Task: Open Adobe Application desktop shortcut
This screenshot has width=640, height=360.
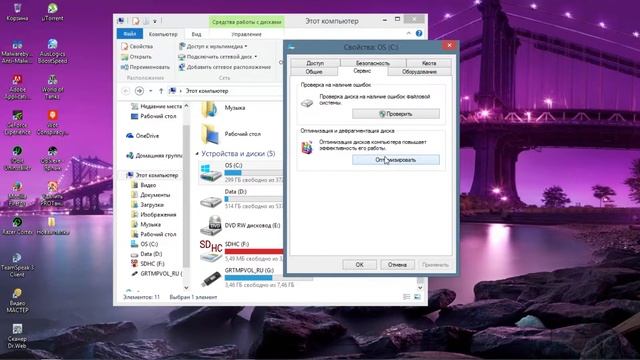Action: coord(17,87)
